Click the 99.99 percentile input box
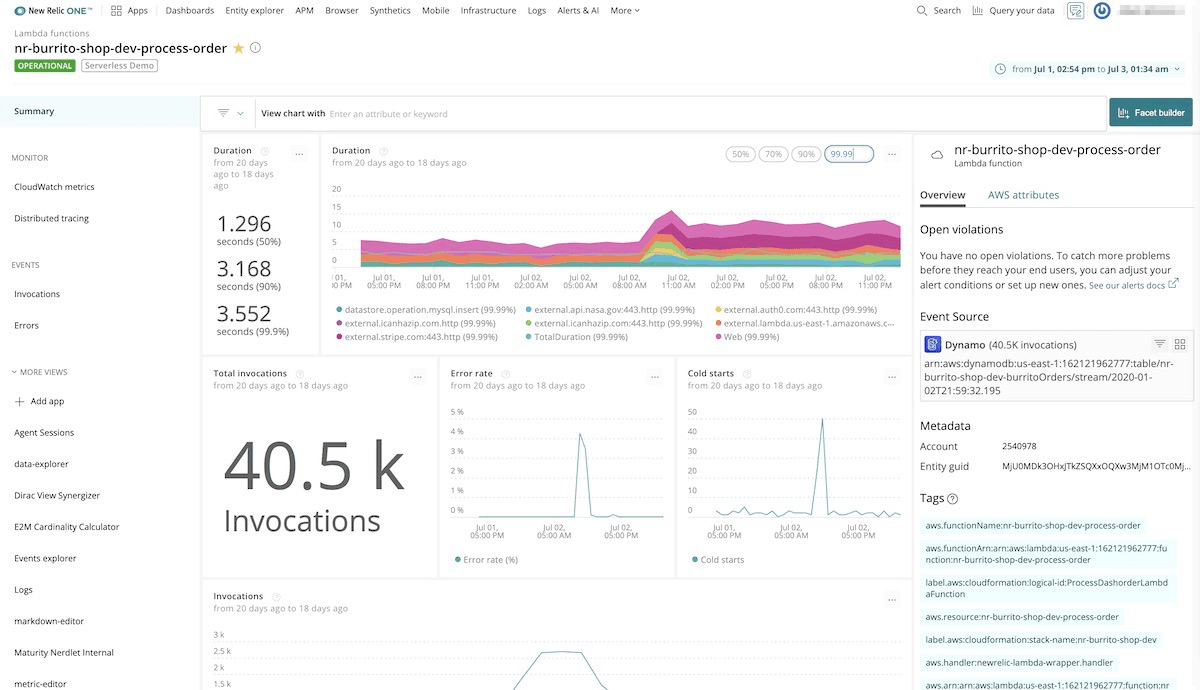This screenshot has width=1200, height=690. tap(849, 154)
